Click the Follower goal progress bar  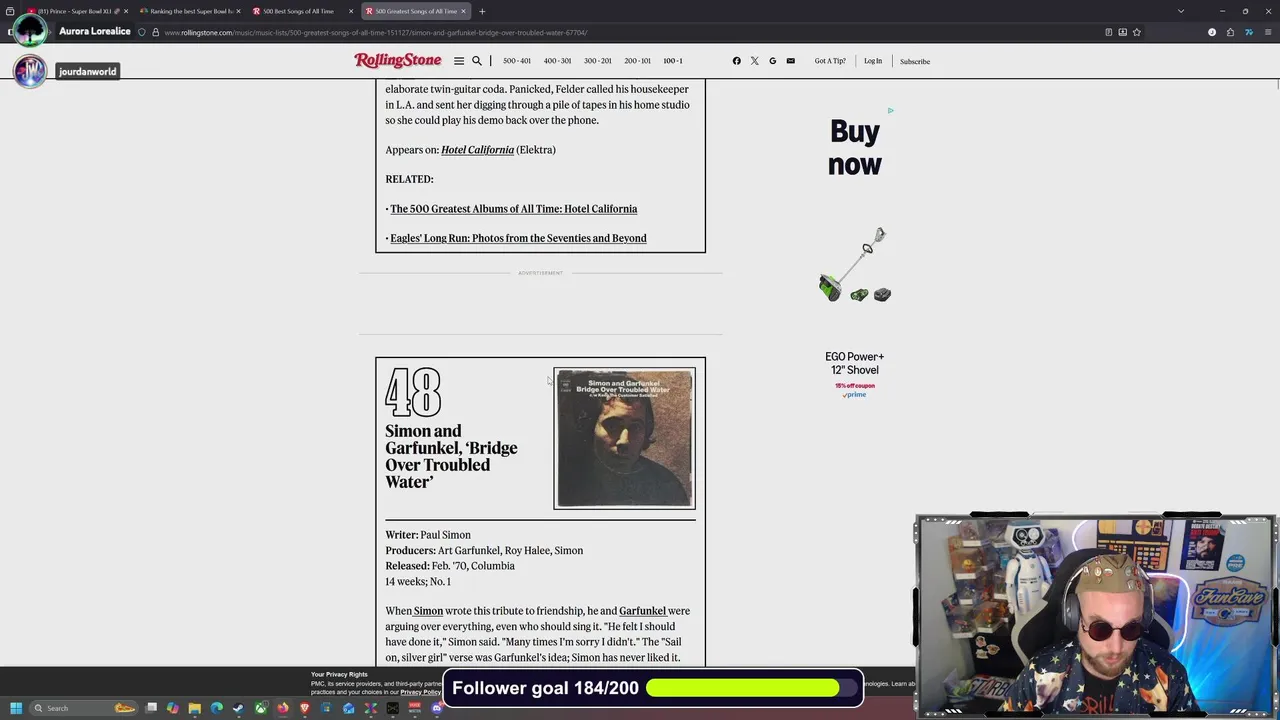point(752,688)
